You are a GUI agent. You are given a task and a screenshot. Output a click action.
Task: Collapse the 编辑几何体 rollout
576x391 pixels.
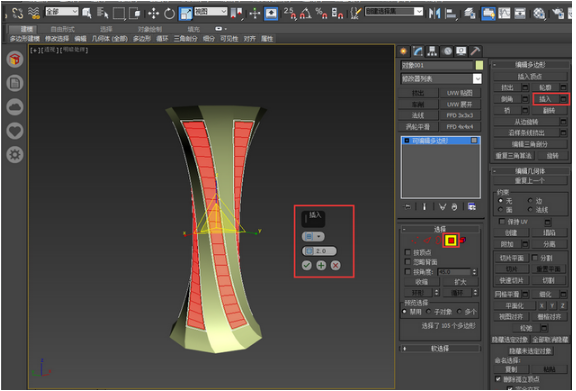tap(495, 172)
